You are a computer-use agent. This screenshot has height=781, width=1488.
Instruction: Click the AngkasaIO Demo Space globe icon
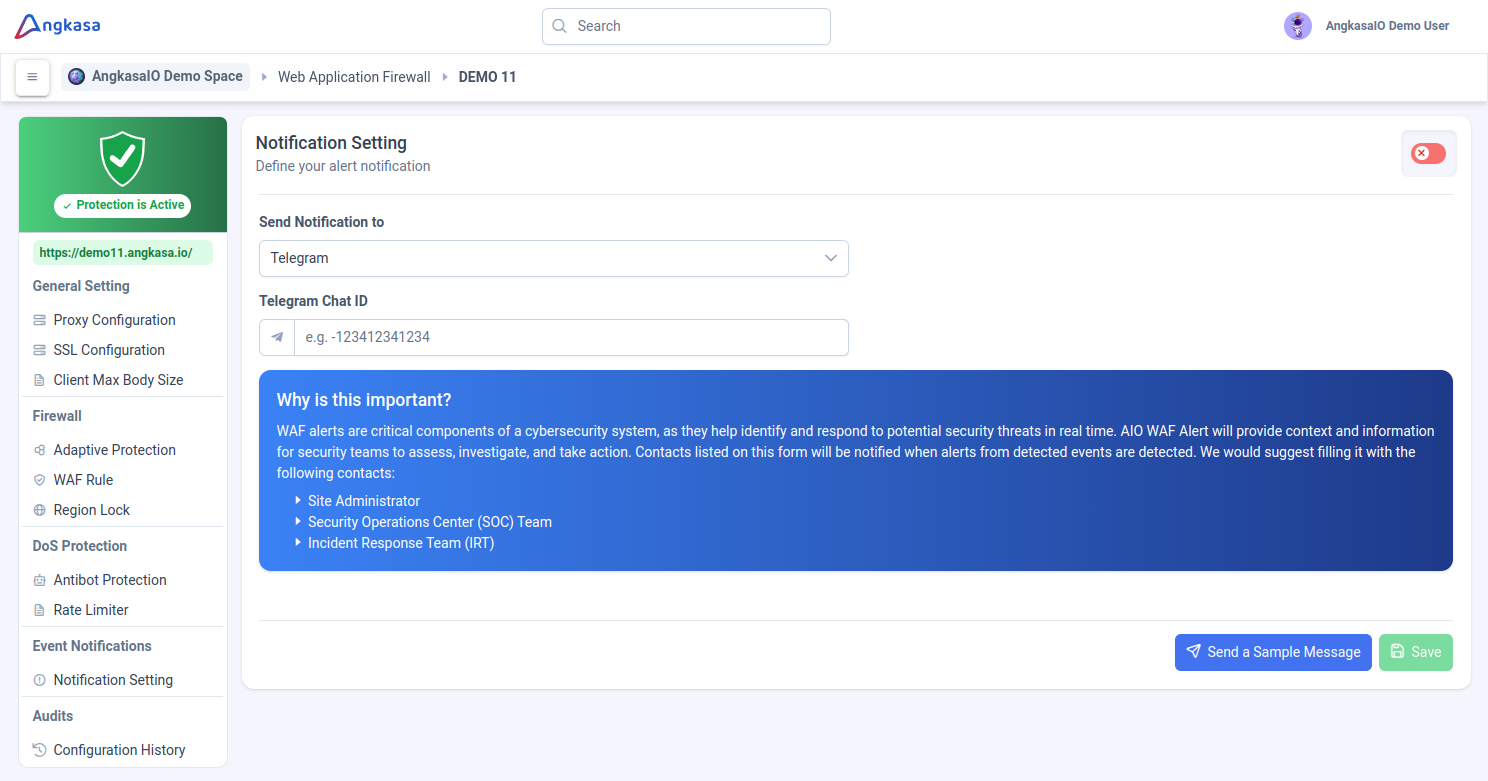tap(77, 77)
